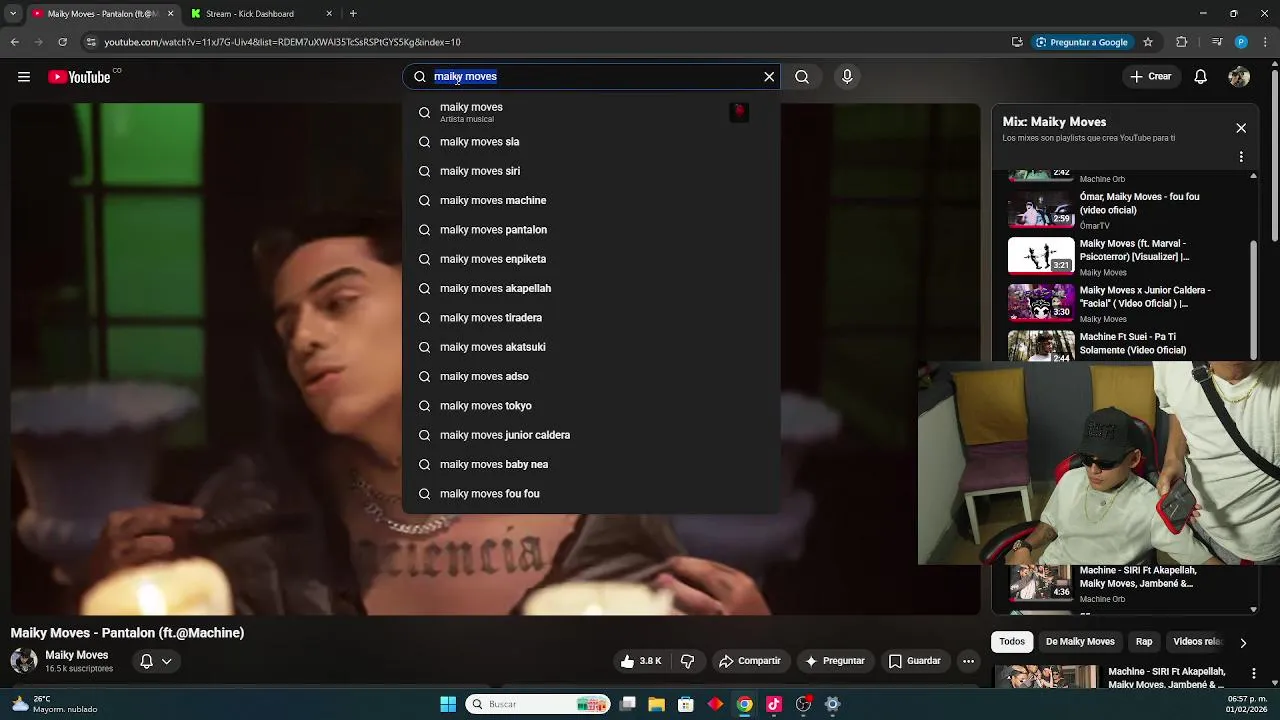The height and width of the screenshot is (720, 1280).
Task: Select suggestion maiky moves sia
Action: click(x=591, y=142)
